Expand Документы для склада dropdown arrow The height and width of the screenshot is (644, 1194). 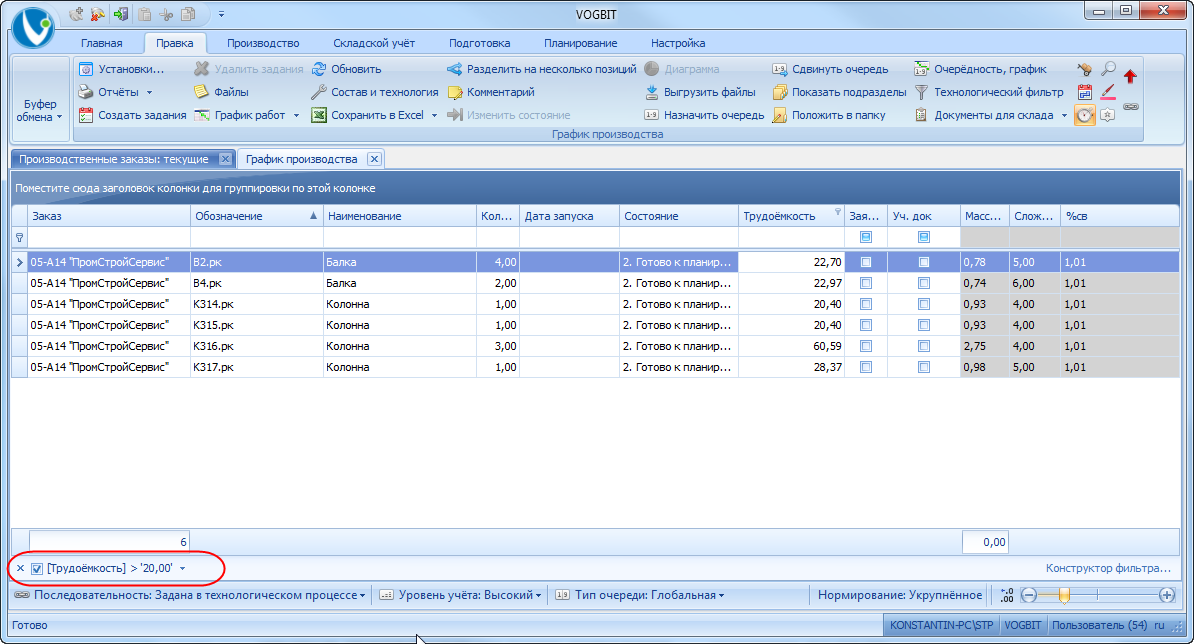(x=1064, y=116)
